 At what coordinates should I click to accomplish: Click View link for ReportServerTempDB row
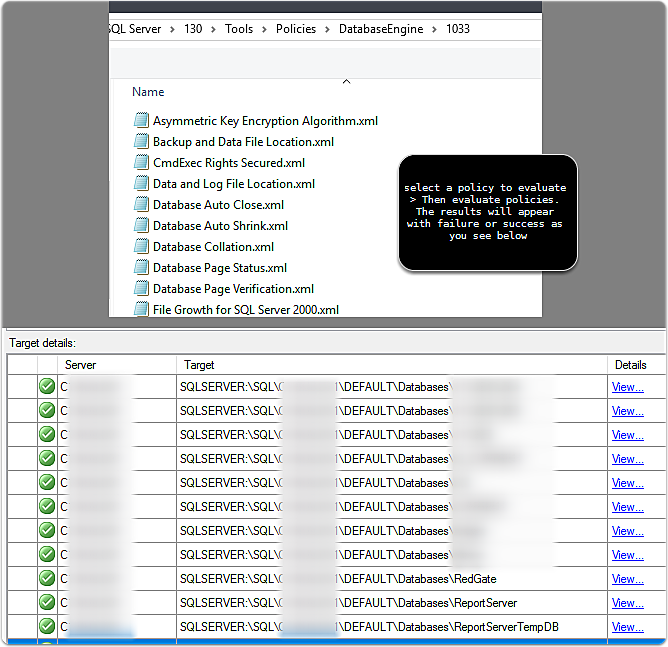click(627, 627)
